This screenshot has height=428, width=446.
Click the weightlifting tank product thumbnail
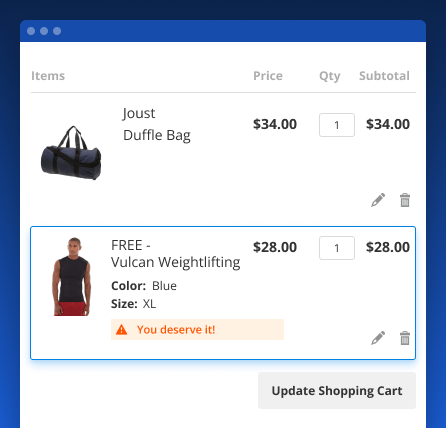pyautogui.click(x=72, y=276)
